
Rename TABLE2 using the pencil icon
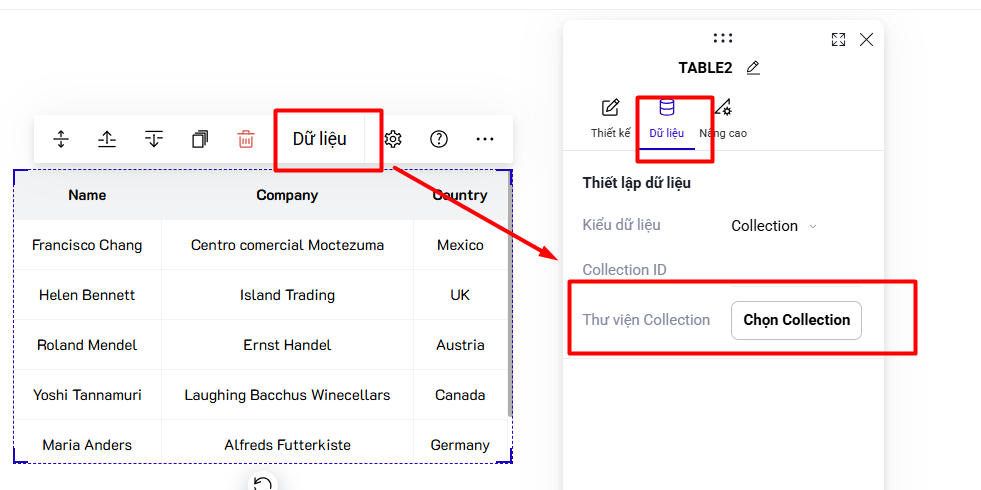pos(753,68)
